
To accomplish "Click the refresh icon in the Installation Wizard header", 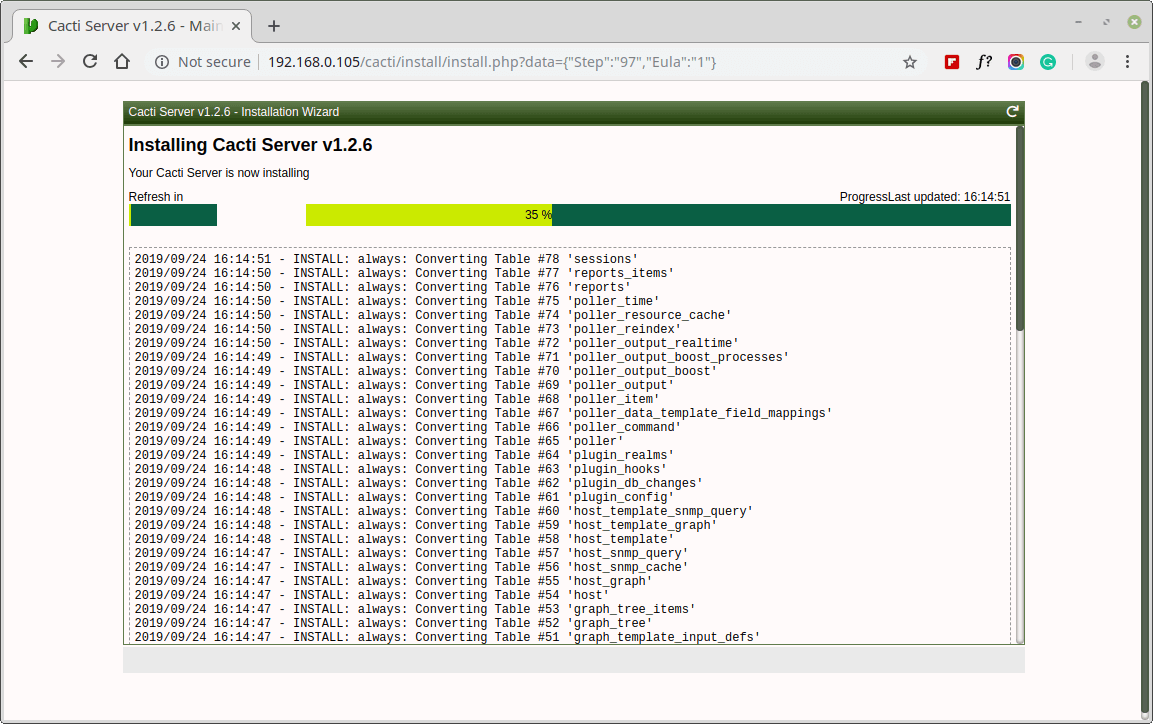I will (x=1013, y=112).
